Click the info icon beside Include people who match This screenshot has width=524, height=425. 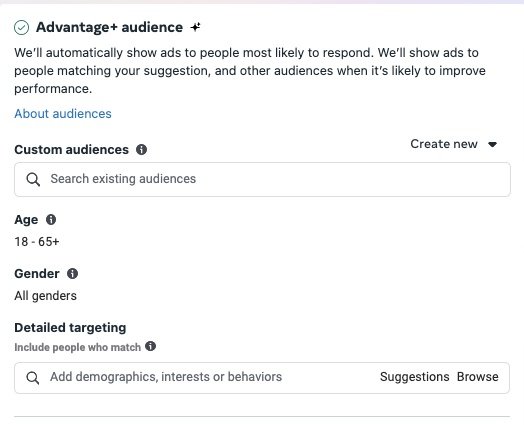point(150,346)
